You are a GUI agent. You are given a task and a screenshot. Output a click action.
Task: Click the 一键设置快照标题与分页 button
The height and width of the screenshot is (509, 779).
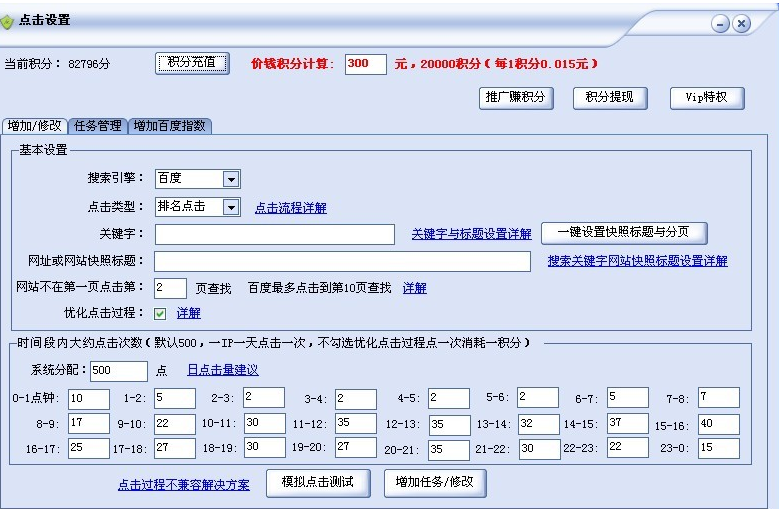click(x=624, y=233)
